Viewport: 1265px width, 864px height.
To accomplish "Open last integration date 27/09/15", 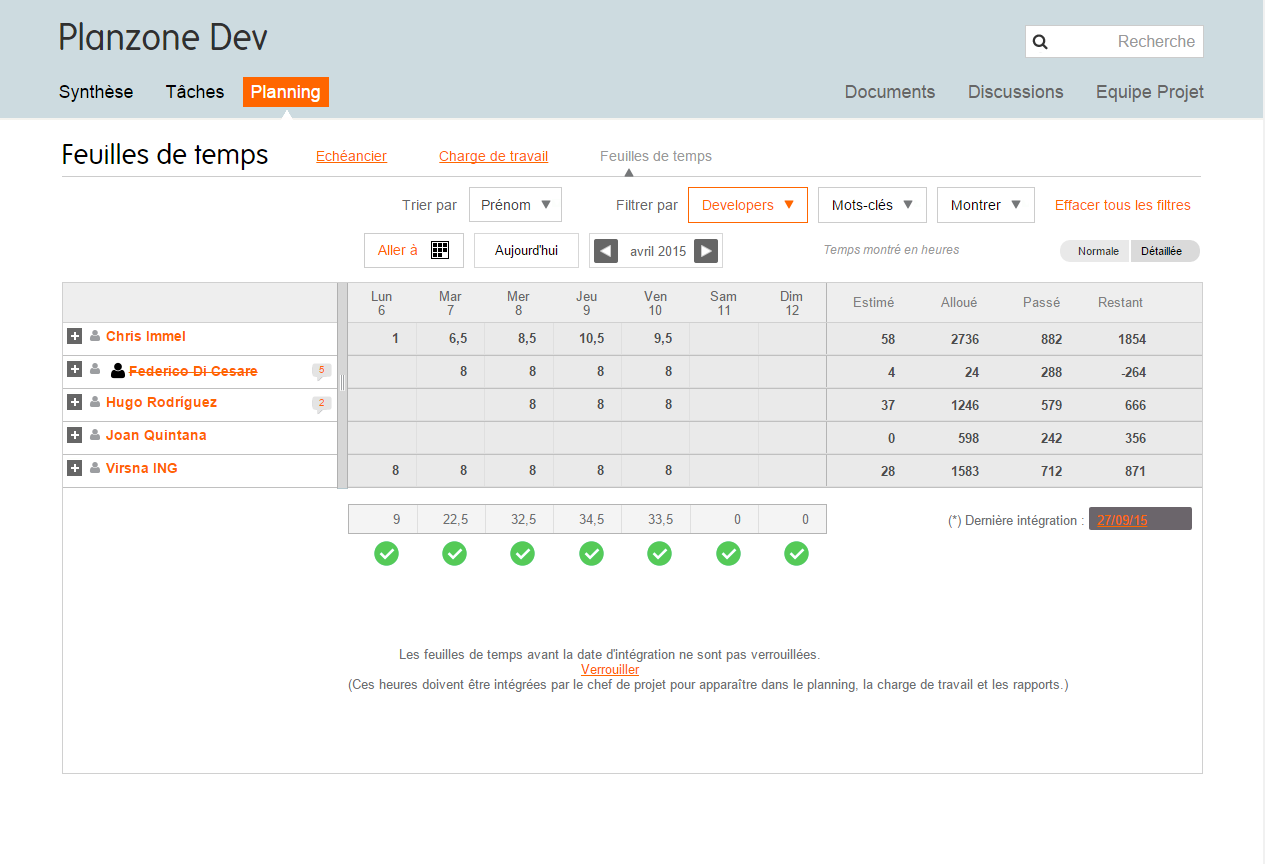I will pyautogui.click(x=1122, y=520).
